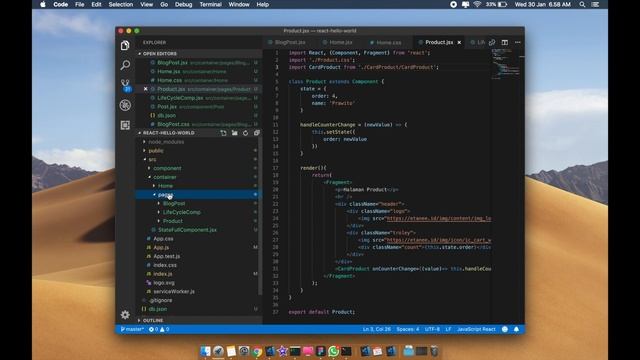Click UTF-8 encoding in status bar

click(x=432, y=329)
